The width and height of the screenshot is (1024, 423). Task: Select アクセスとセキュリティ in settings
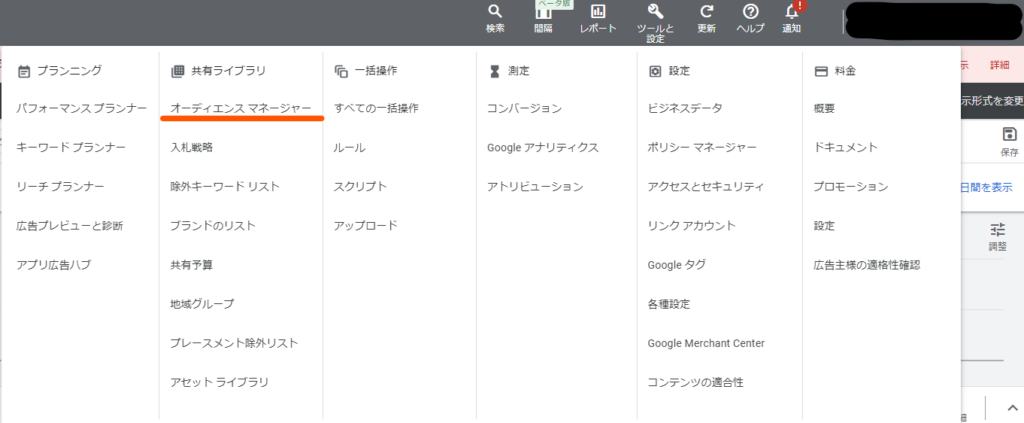[705, 186]
